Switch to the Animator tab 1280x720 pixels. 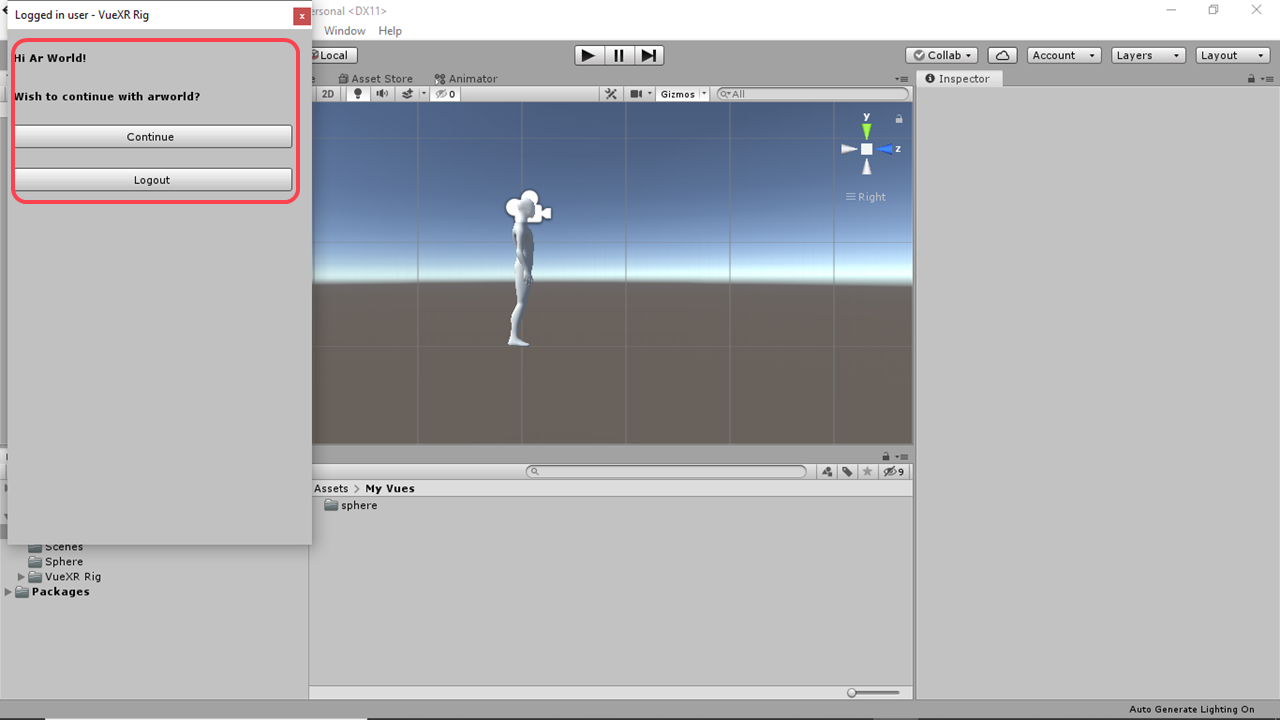pos(466,79)
